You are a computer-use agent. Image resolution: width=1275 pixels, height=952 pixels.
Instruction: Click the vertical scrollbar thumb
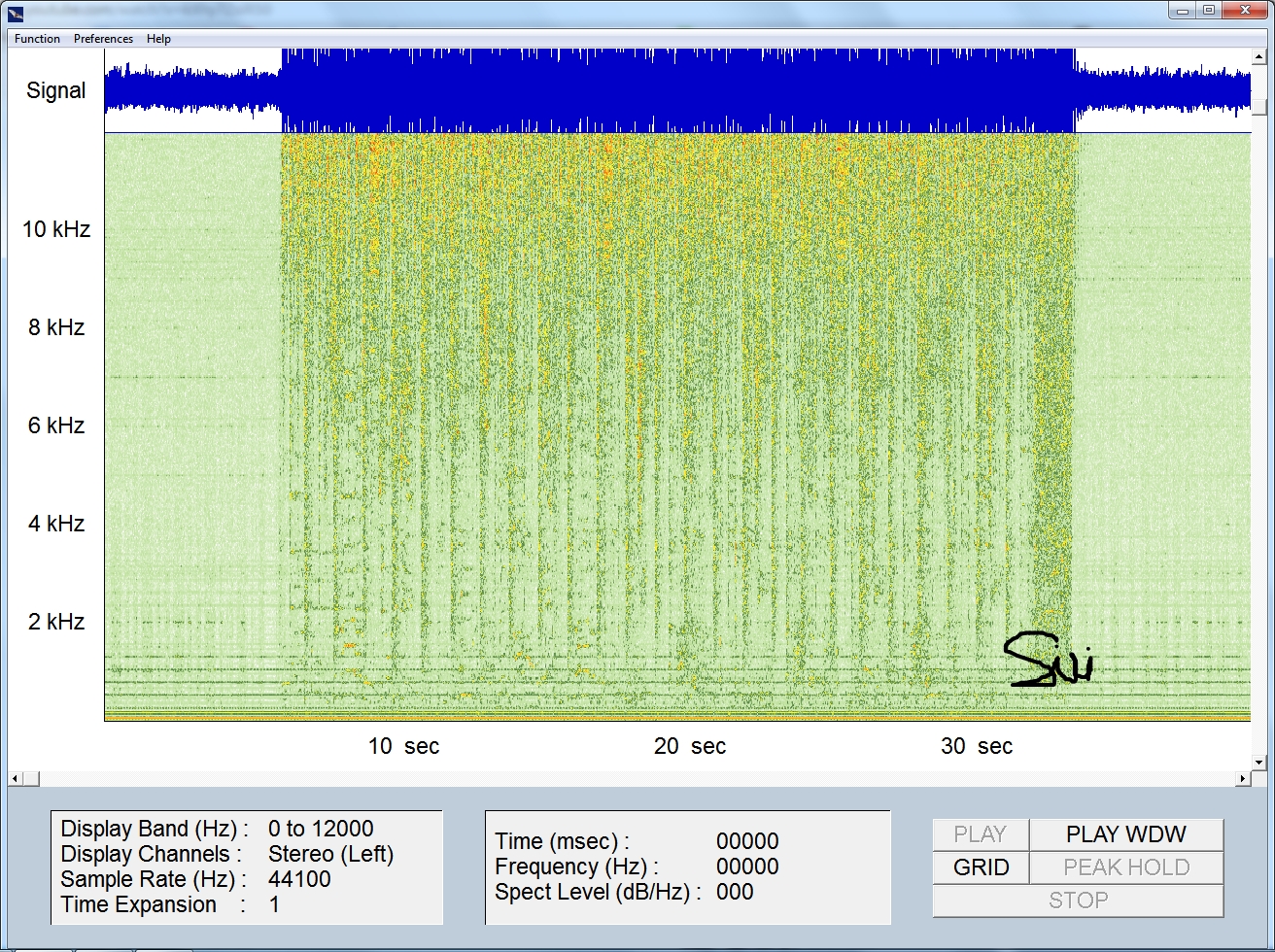(1258, 106)
